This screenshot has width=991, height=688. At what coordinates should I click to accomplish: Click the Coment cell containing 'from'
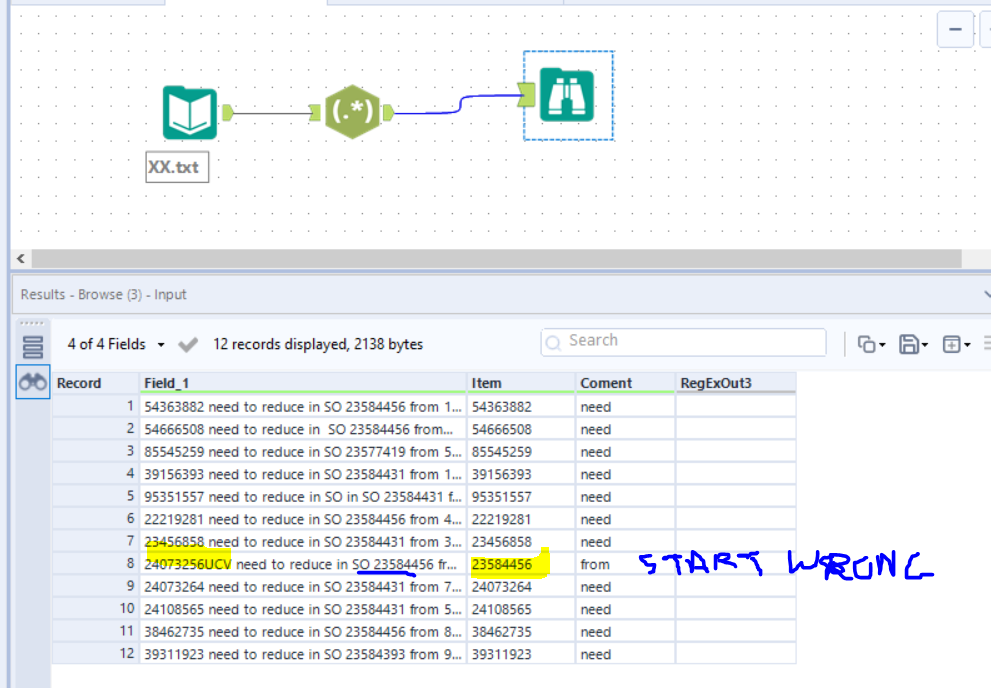[x=625, y=564]
